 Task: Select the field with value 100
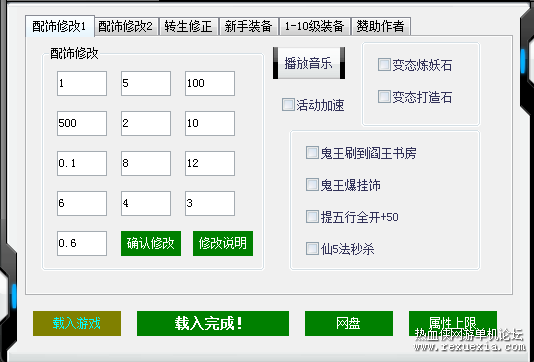pos(210,83)
